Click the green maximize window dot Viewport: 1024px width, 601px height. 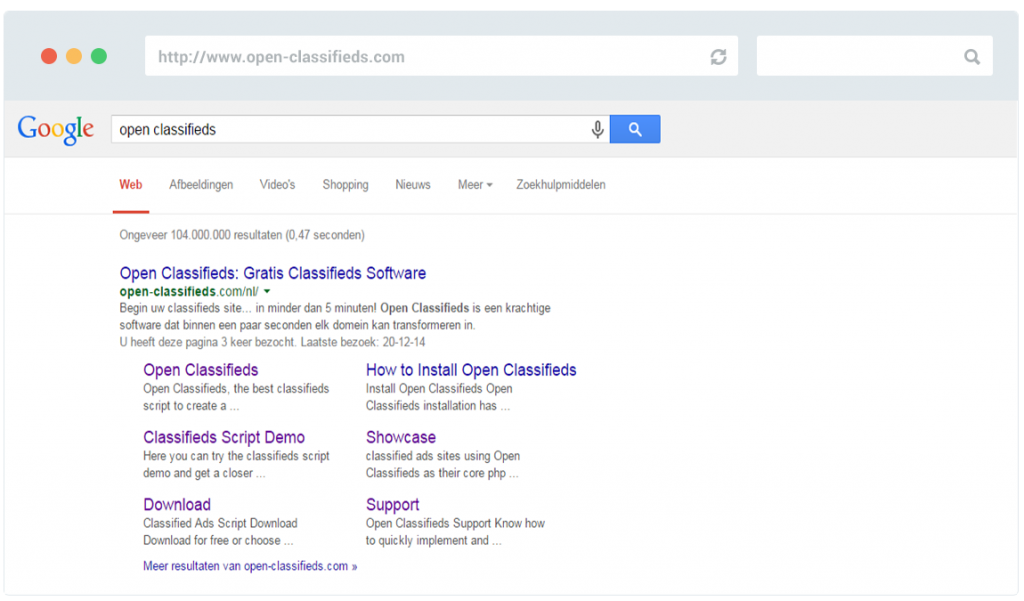(x=99, y=56)
